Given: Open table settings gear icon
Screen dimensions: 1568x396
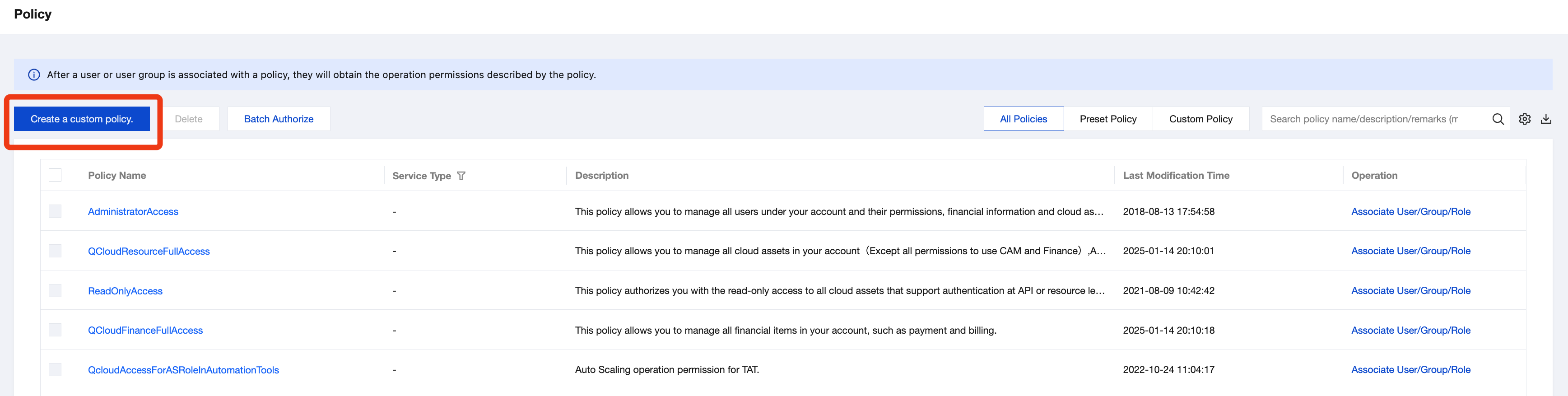Looking at the screenshot, I should point(1524,119).
